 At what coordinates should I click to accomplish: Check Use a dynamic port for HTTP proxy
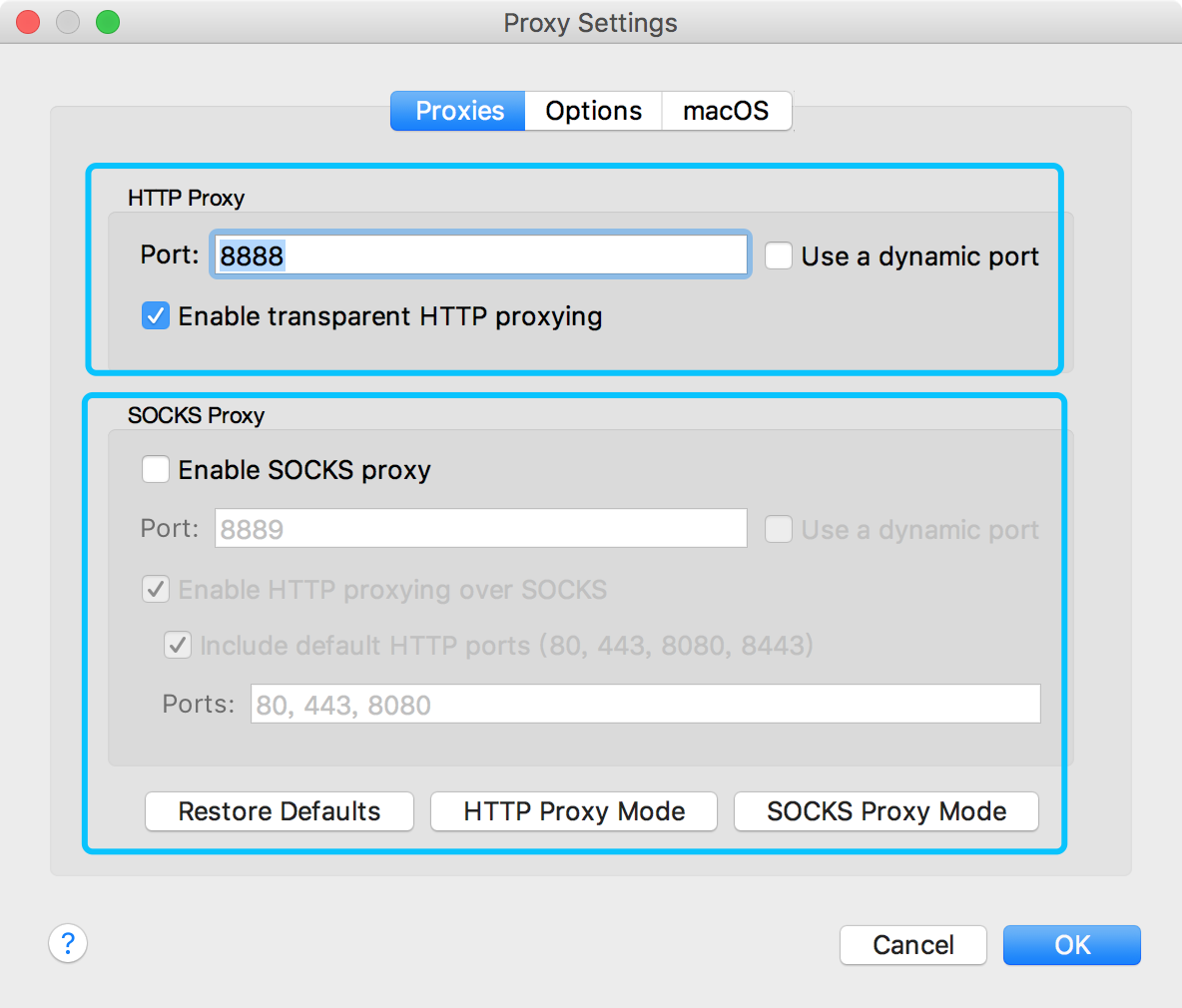click(x=778, y=255)
